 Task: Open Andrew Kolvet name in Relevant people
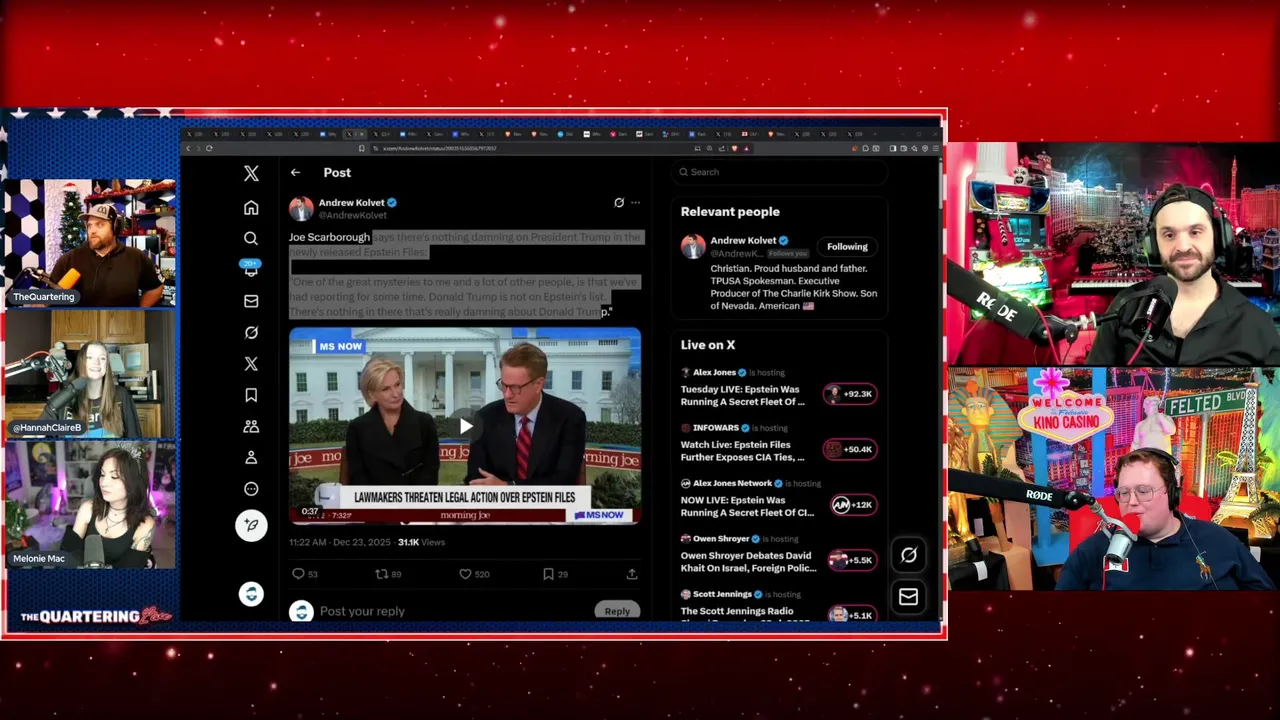tap(743, 241)
